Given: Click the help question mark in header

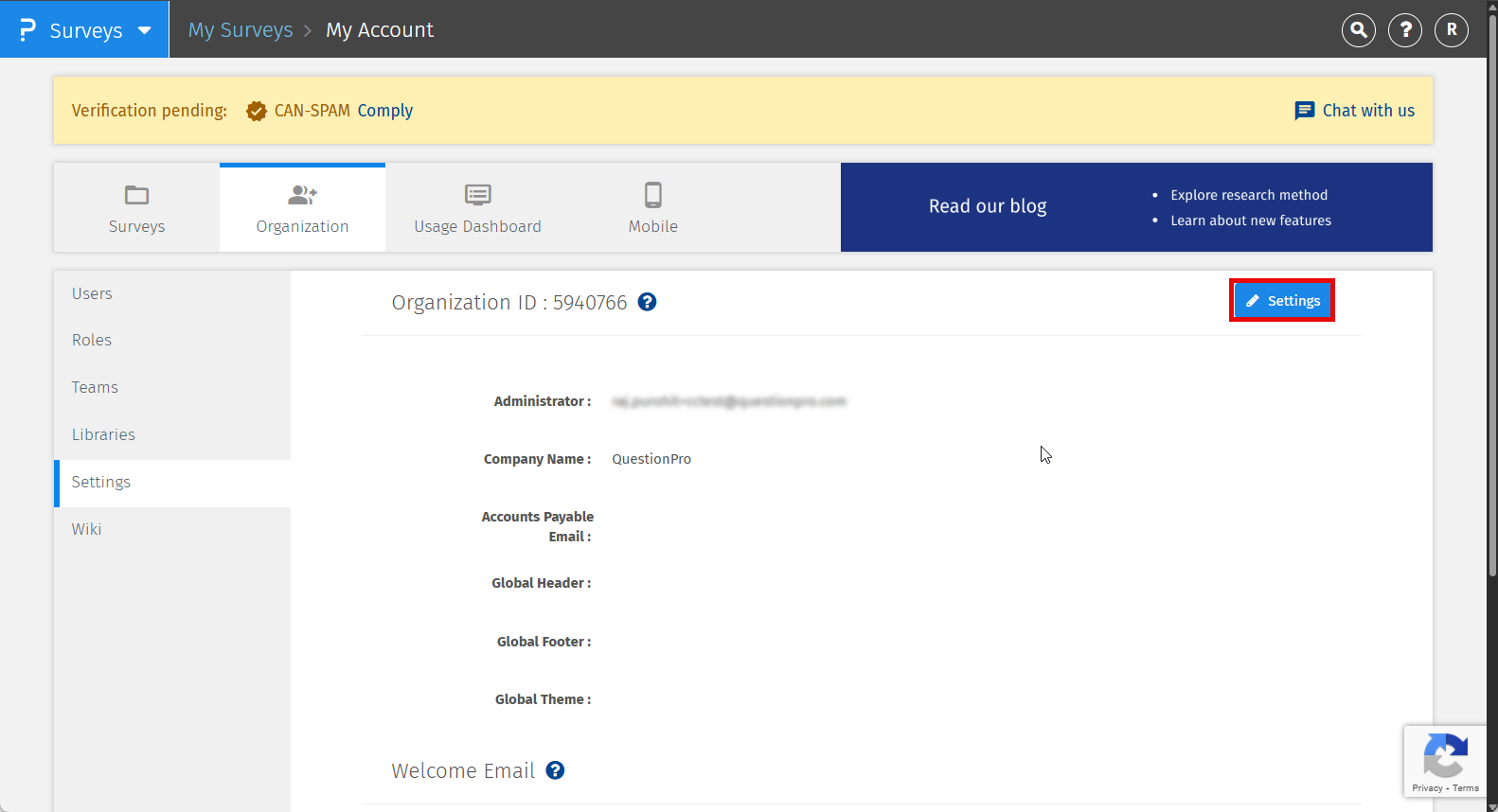Looking at the screenshot, I should pos(1404,30).
